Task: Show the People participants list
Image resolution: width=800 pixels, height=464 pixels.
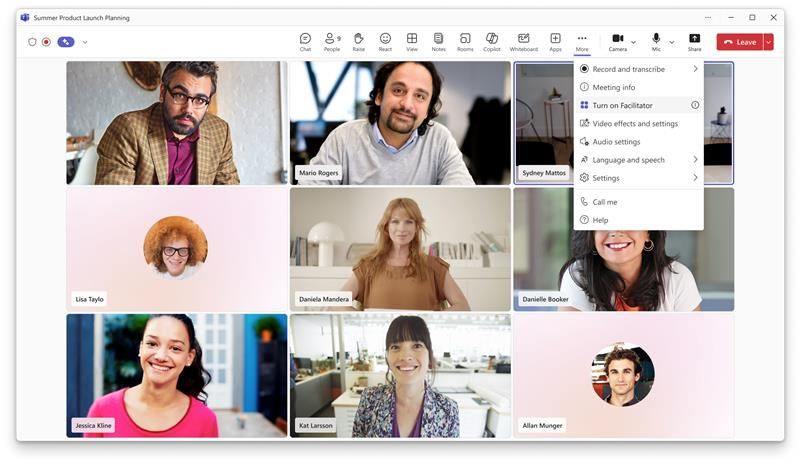Action: coord(331,41)
